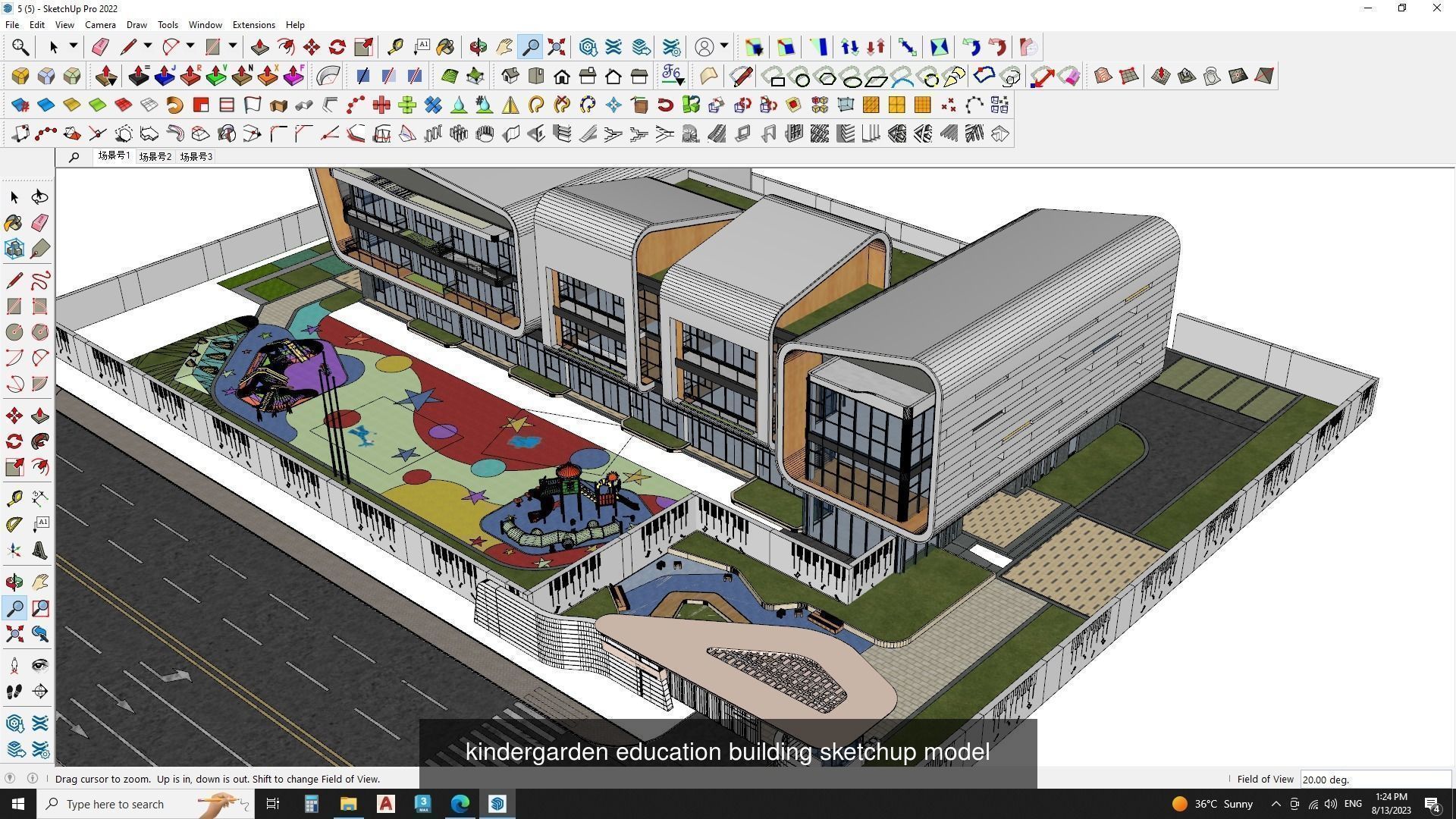
Task: Select the Text label tool in top toolbar
Action: coord(422,47)
